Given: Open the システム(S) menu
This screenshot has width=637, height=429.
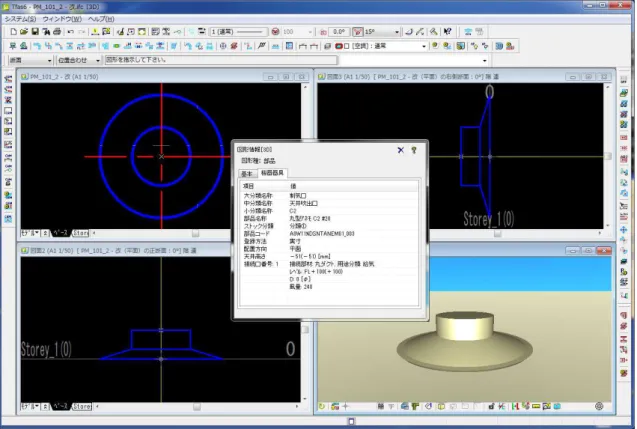Looking at the screenshot, I should [20, 19].
